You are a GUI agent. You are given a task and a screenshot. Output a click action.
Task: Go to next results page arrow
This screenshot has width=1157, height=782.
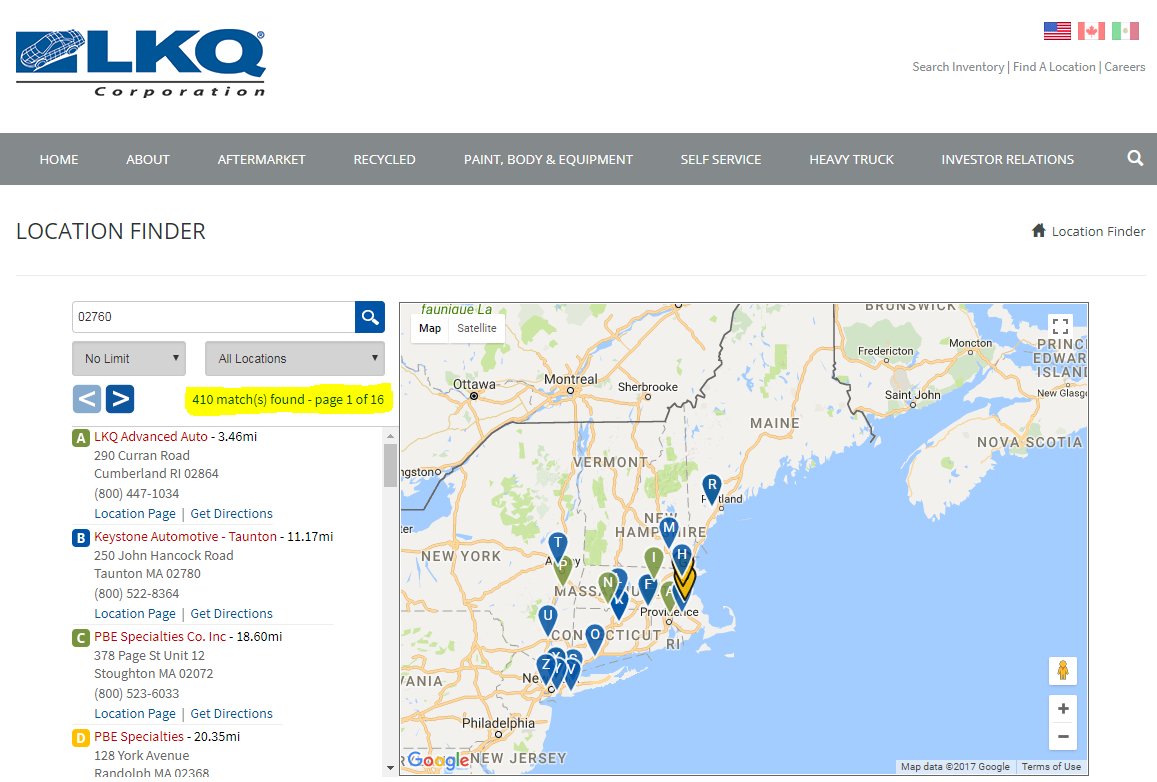click(120, 399)
